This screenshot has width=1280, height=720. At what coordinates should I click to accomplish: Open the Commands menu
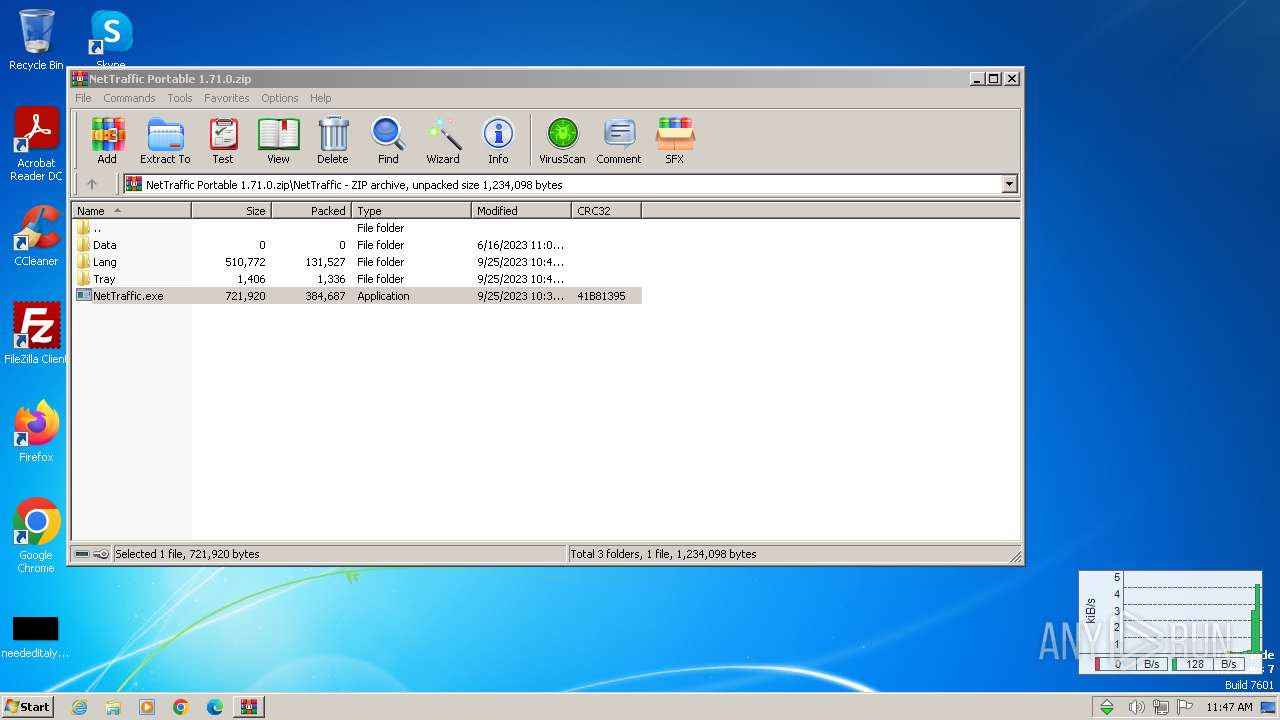(129, 98)
